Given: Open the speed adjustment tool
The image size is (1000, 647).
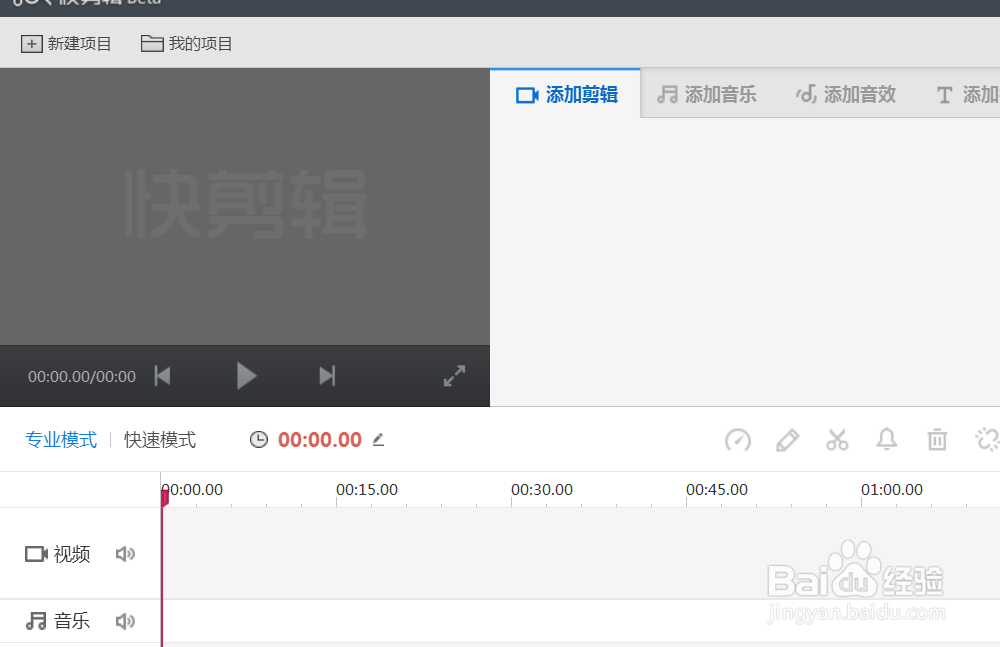Looking at the screenshot, I should point(737,440).
